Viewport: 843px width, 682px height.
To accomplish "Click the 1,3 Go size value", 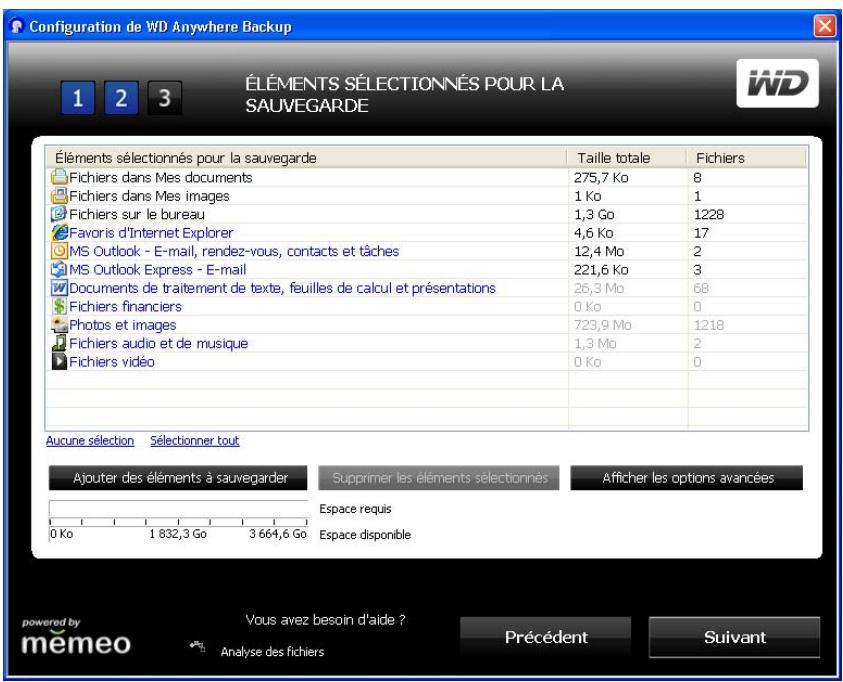I will click(x=594, y=214).
